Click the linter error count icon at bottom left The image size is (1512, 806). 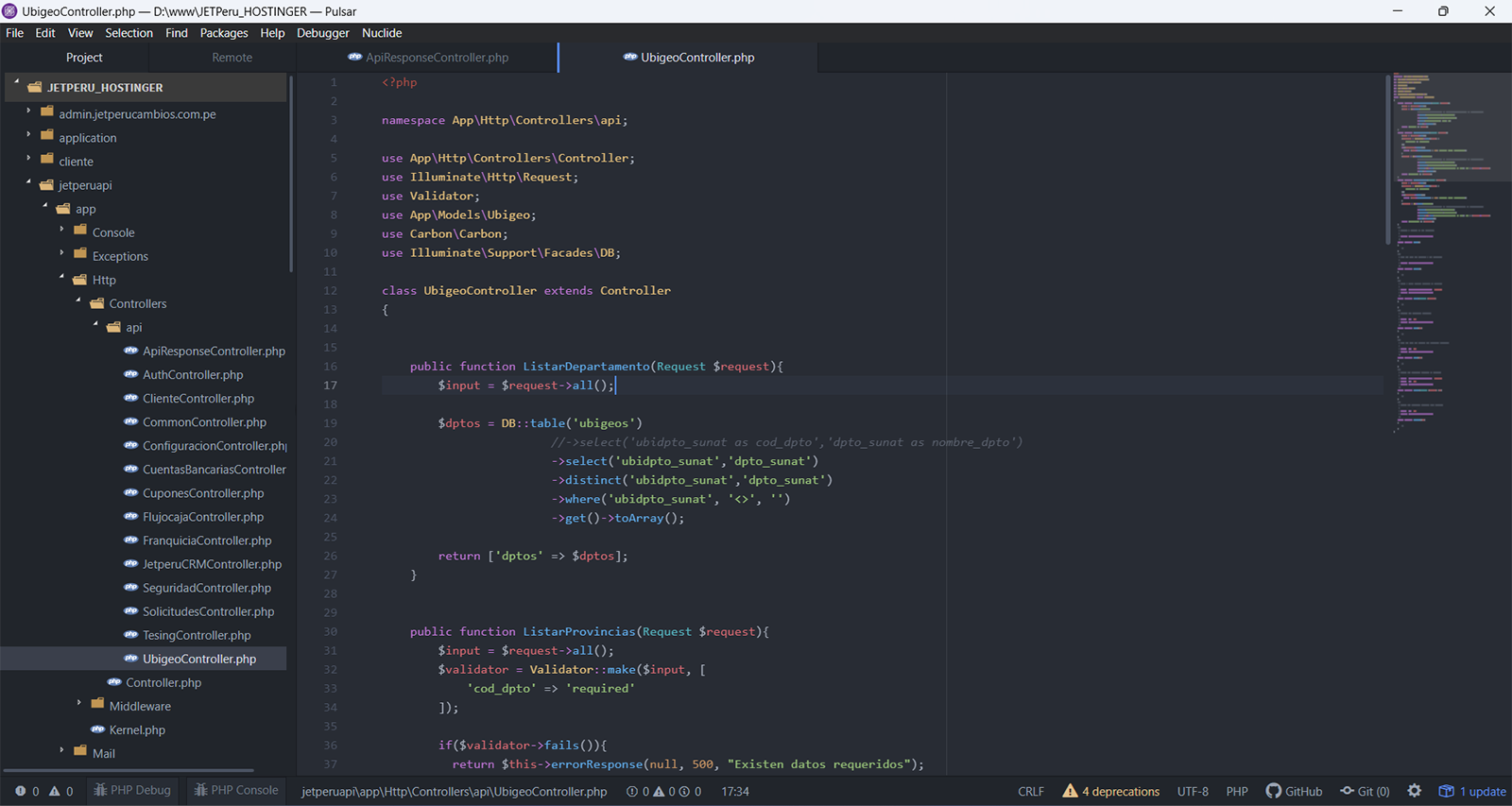coord(21,791)
